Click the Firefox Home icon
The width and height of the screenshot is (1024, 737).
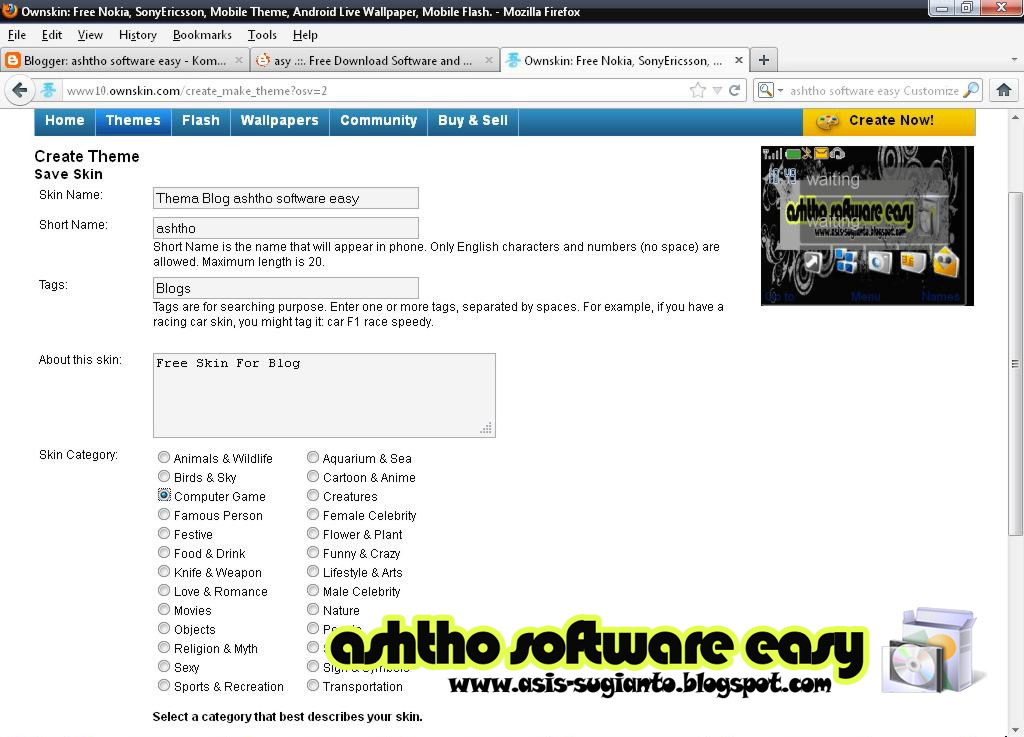(1004, 89)
